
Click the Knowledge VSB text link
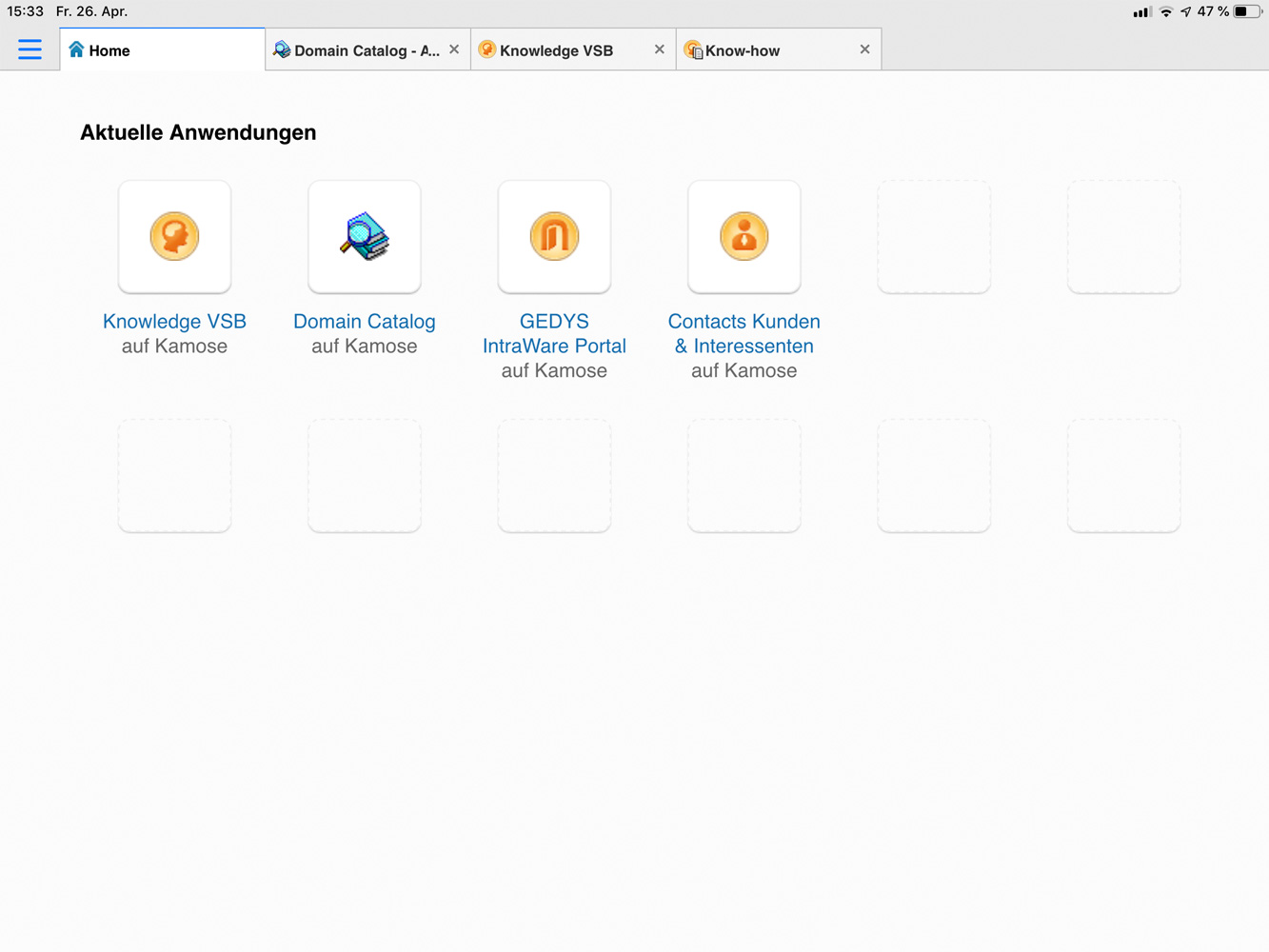coord(174,322)
